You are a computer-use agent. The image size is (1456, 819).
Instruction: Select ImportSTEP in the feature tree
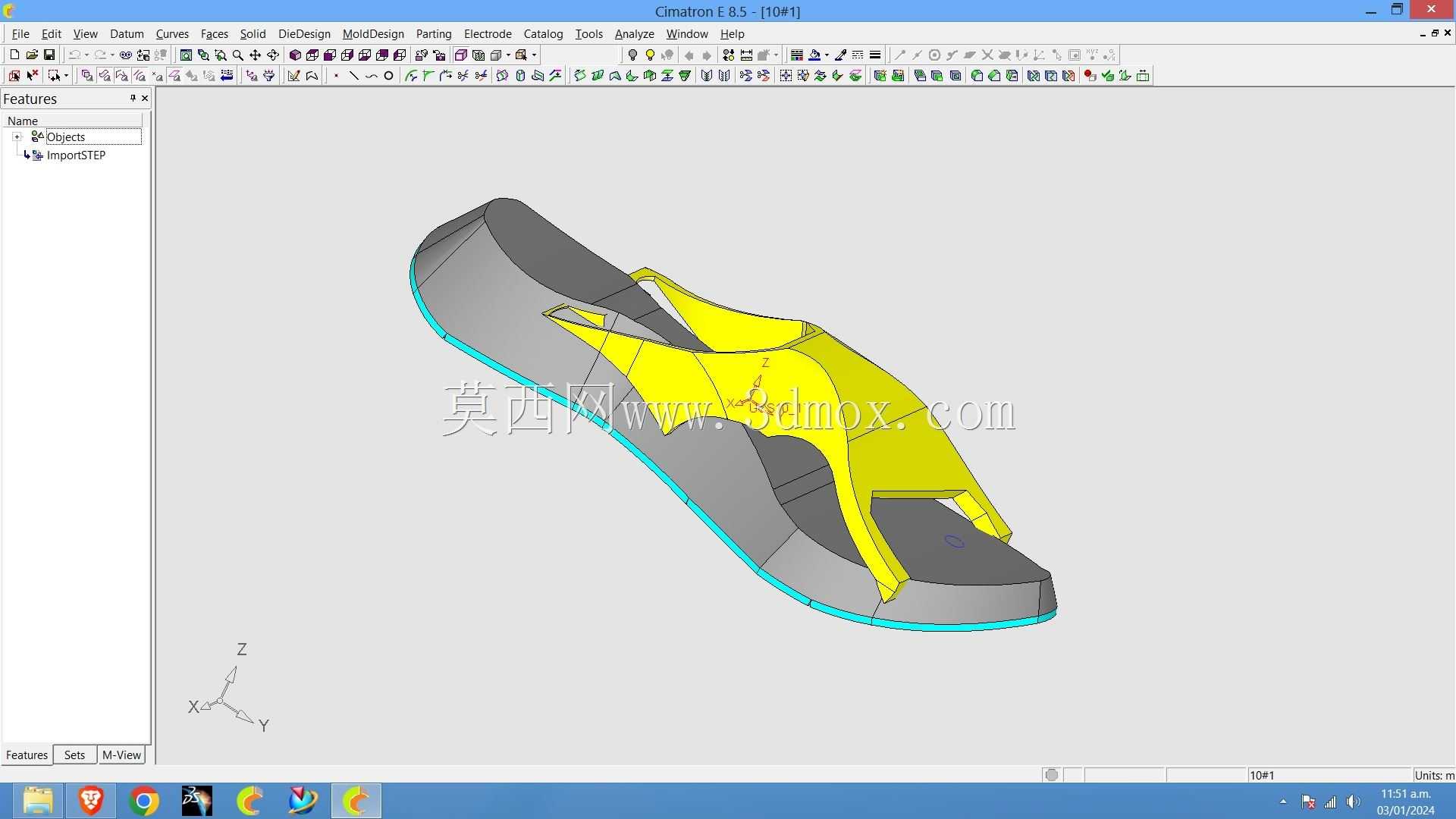coord(76,155)
